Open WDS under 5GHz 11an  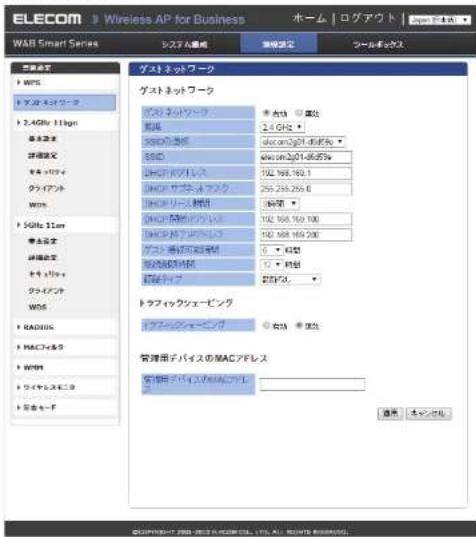(38, 307)
